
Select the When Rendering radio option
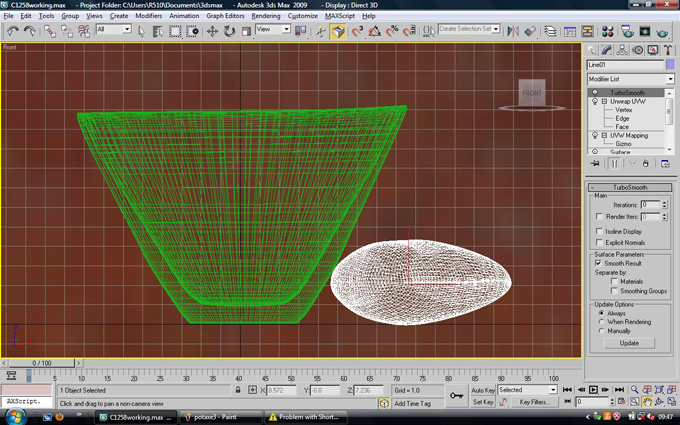point(601,322)
